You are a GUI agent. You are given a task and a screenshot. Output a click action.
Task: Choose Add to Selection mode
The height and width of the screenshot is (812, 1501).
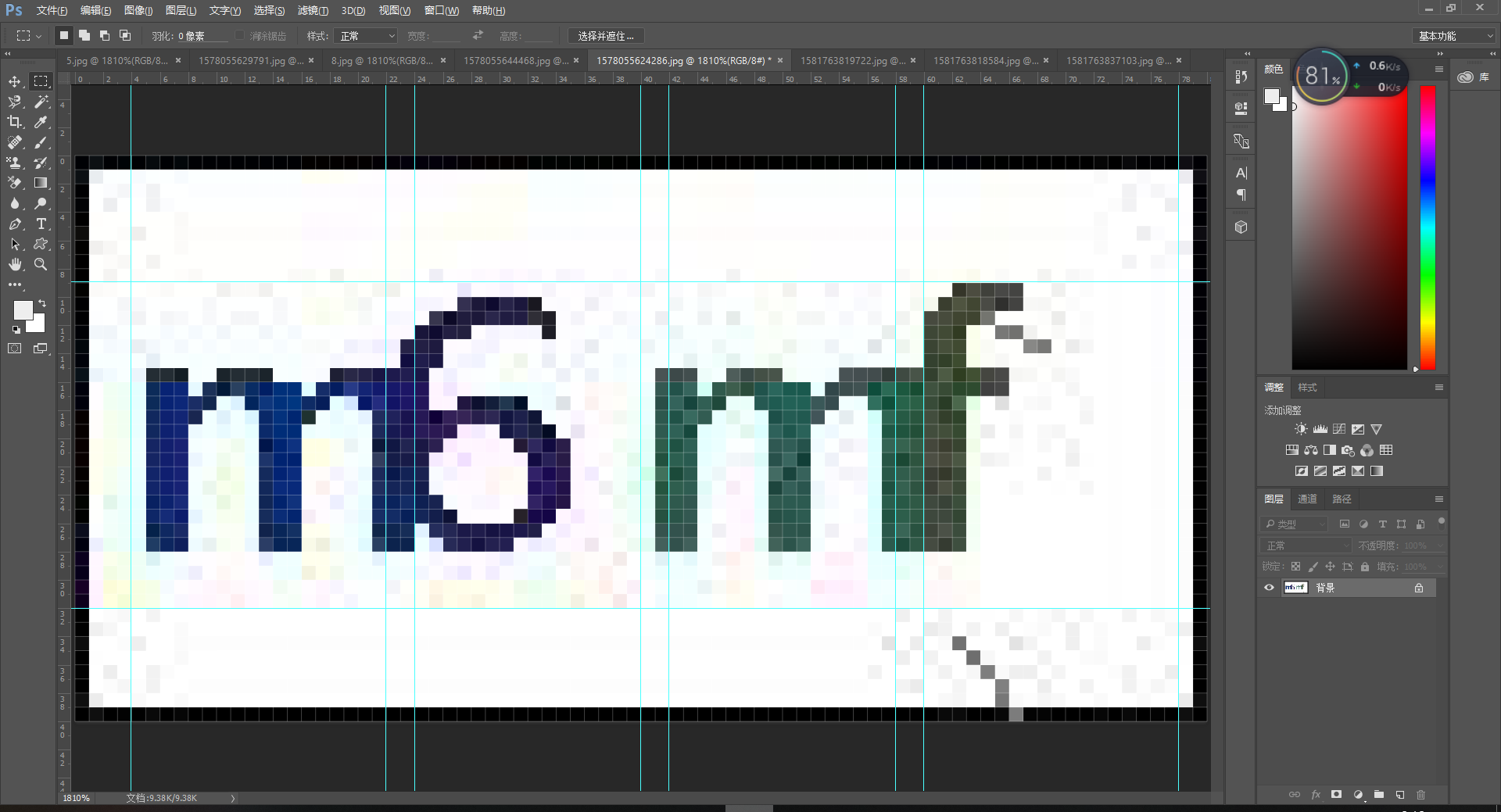point(84,35)
